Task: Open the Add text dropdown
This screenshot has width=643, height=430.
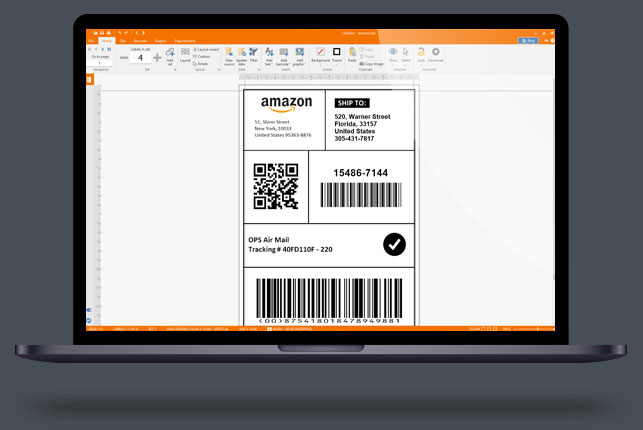Action: coord(270,63)
